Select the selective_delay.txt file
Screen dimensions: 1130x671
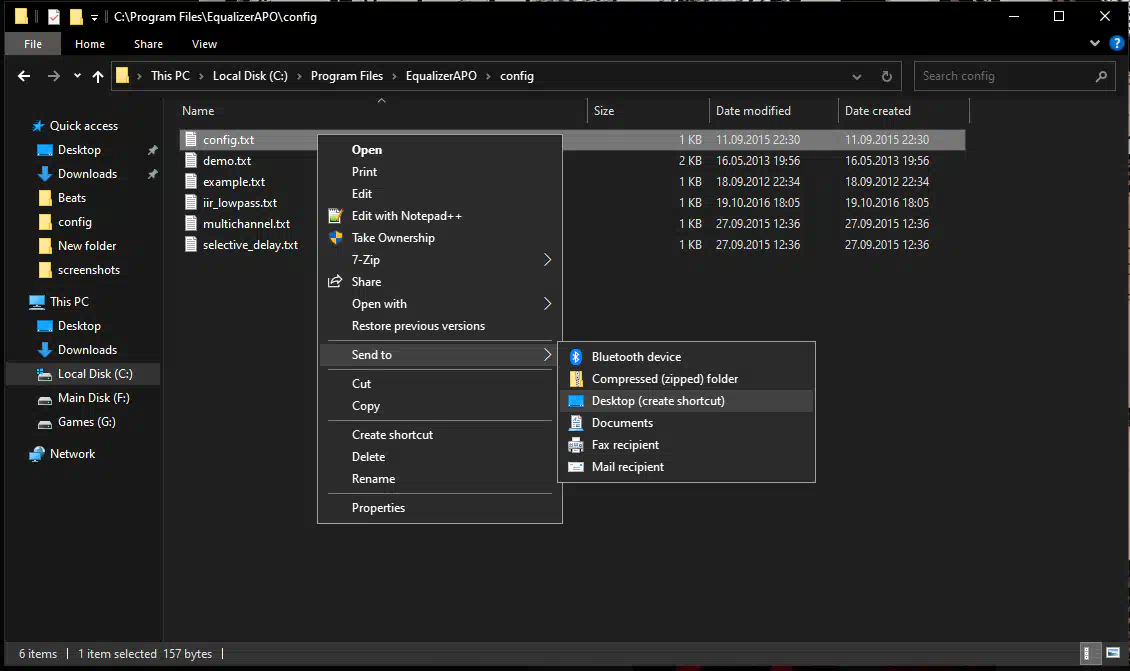572,245
